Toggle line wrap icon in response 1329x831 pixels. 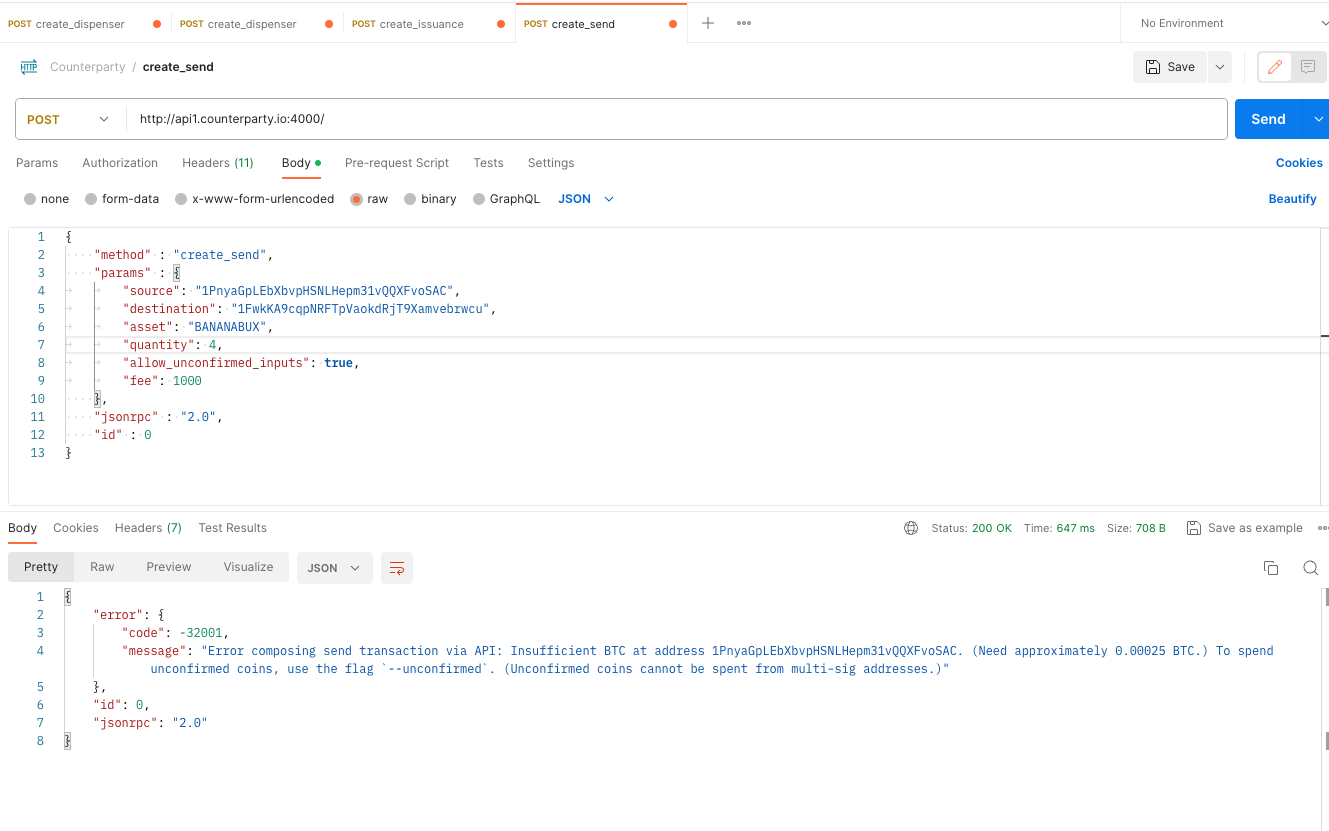tap(397, 567)
